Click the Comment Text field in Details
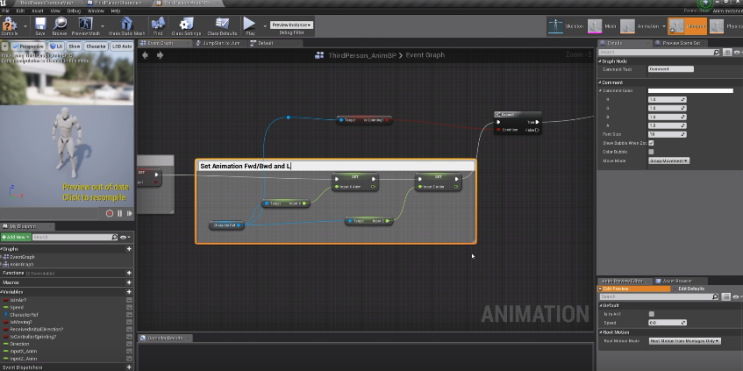This screenshot has width=743, height=371. 671,69
